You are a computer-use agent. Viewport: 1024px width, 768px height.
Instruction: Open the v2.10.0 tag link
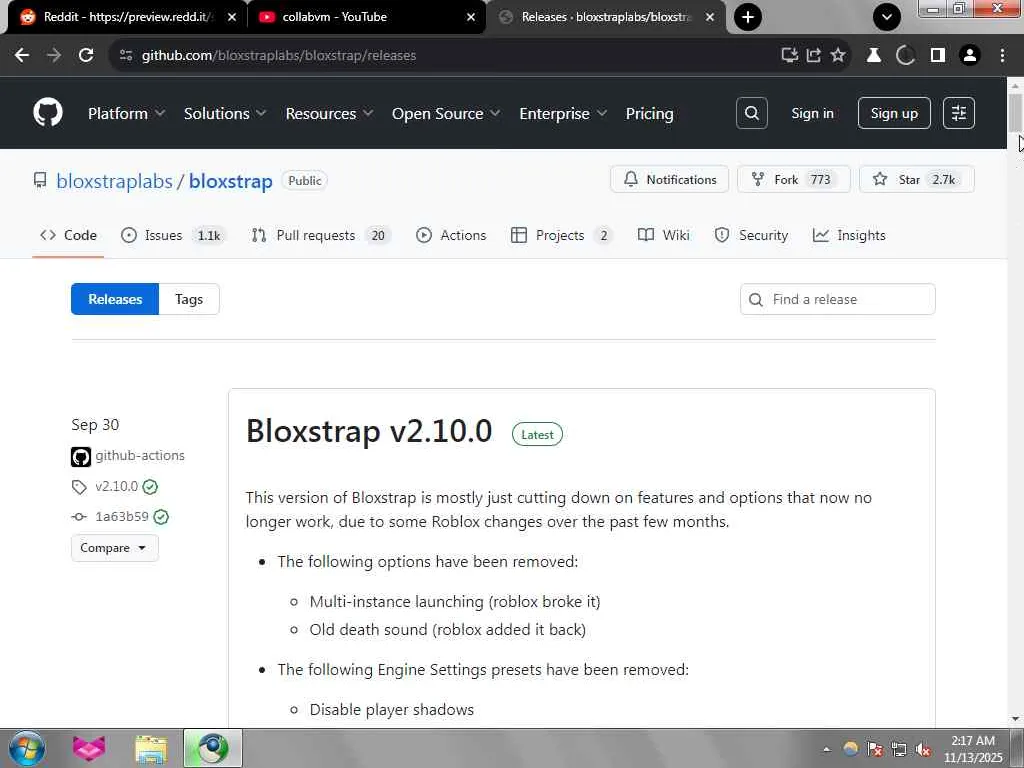coord(116,487)
